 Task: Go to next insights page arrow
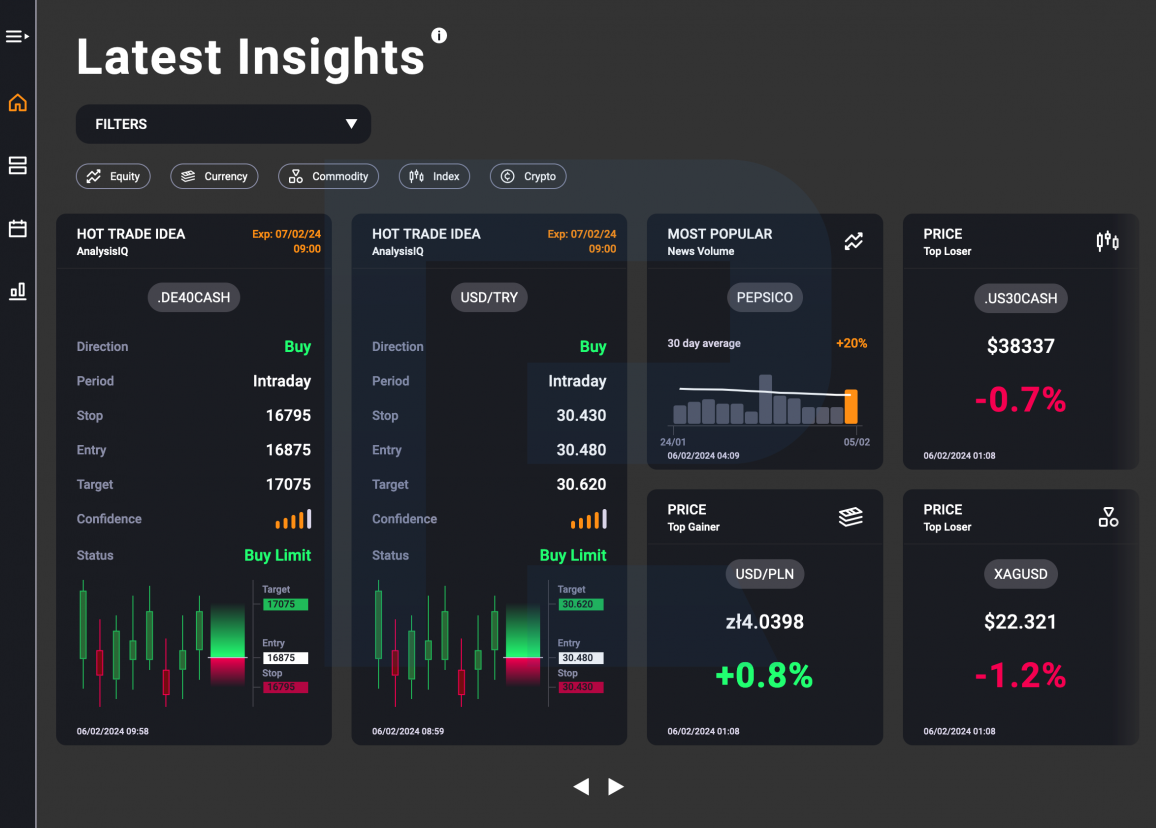tap(616, 787)
